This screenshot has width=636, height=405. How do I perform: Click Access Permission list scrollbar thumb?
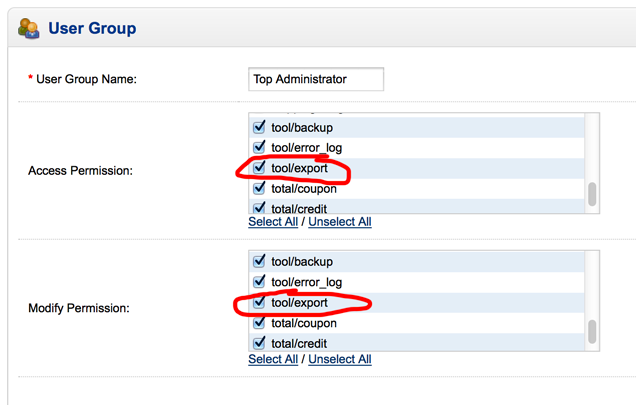click(592, 194)
